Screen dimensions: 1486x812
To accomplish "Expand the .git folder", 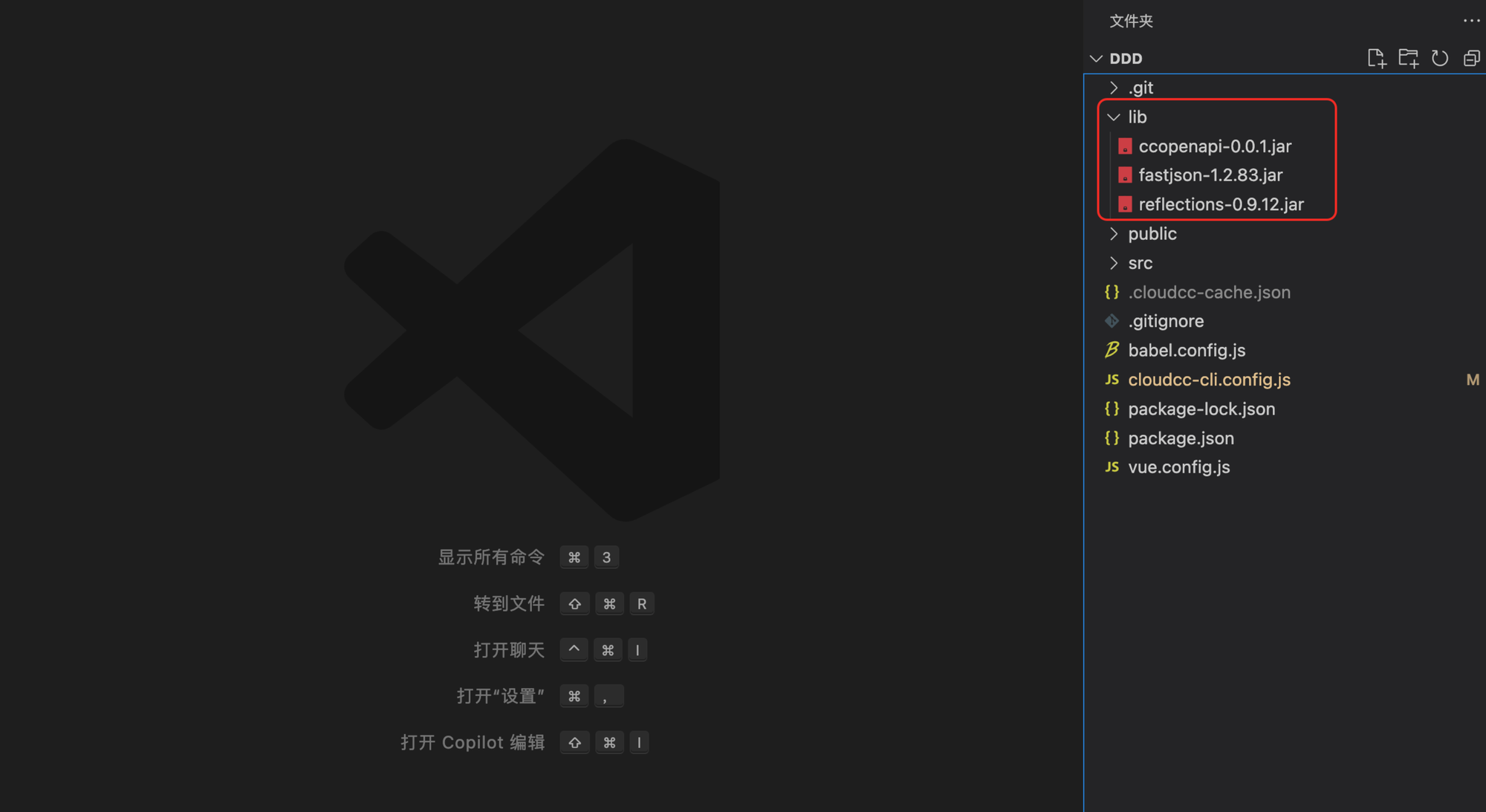I will [1113, 88].
